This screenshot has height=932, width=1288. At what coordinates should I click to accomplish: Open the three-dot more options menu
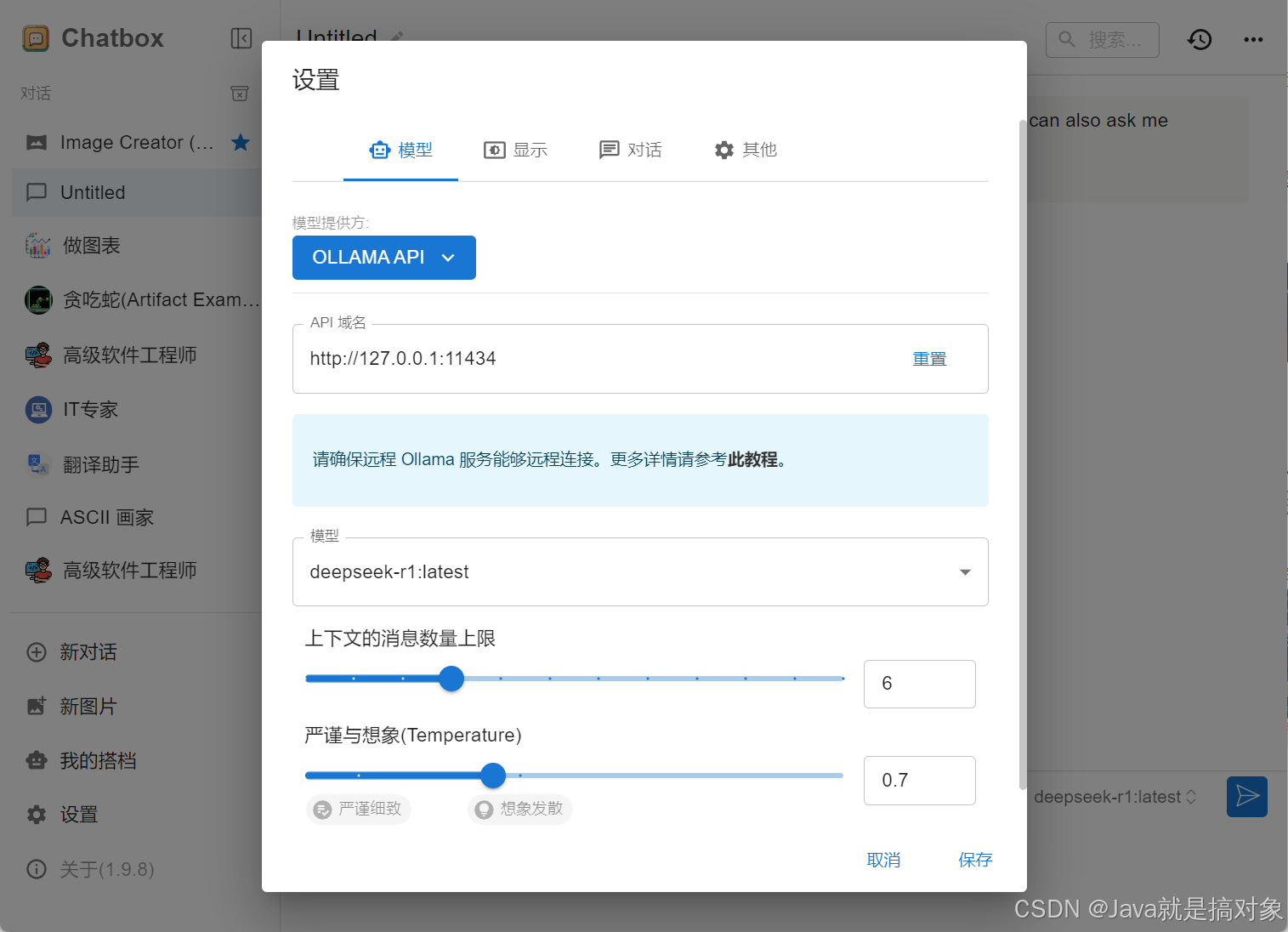[x=1253, y=39]
